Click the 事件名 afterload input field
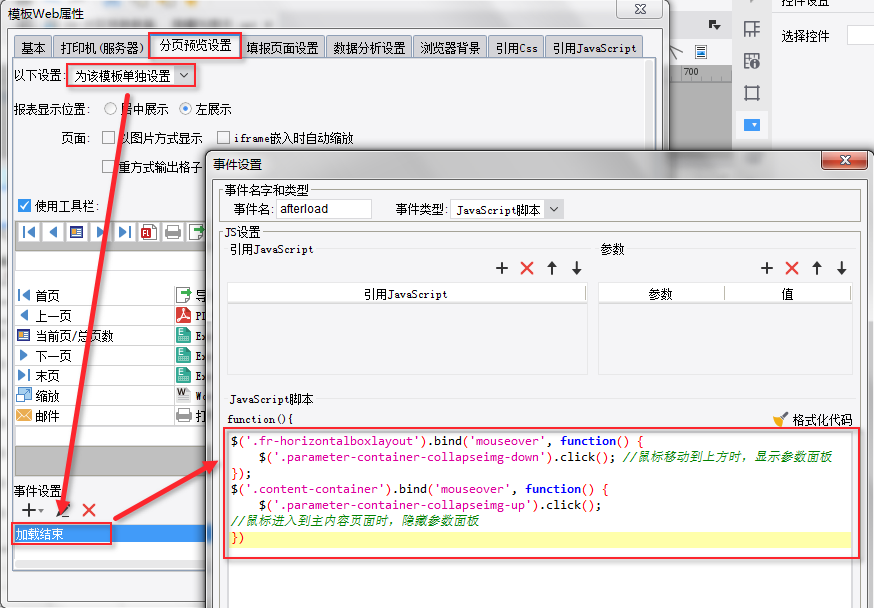874x608 pixels. point(323,209)
